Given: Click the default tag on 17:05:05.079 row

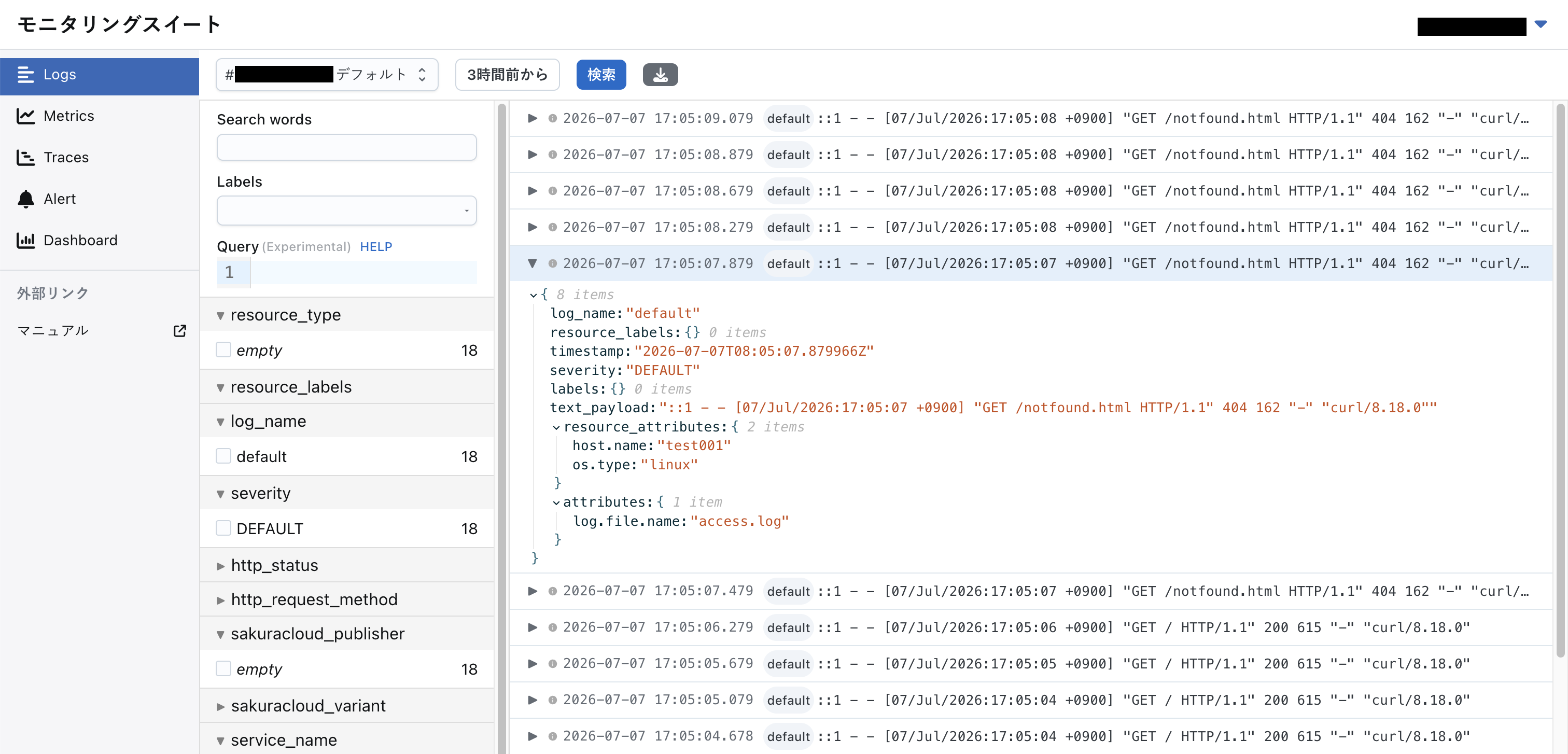Looking at the screenshot, I should click(x=788, y=700).
